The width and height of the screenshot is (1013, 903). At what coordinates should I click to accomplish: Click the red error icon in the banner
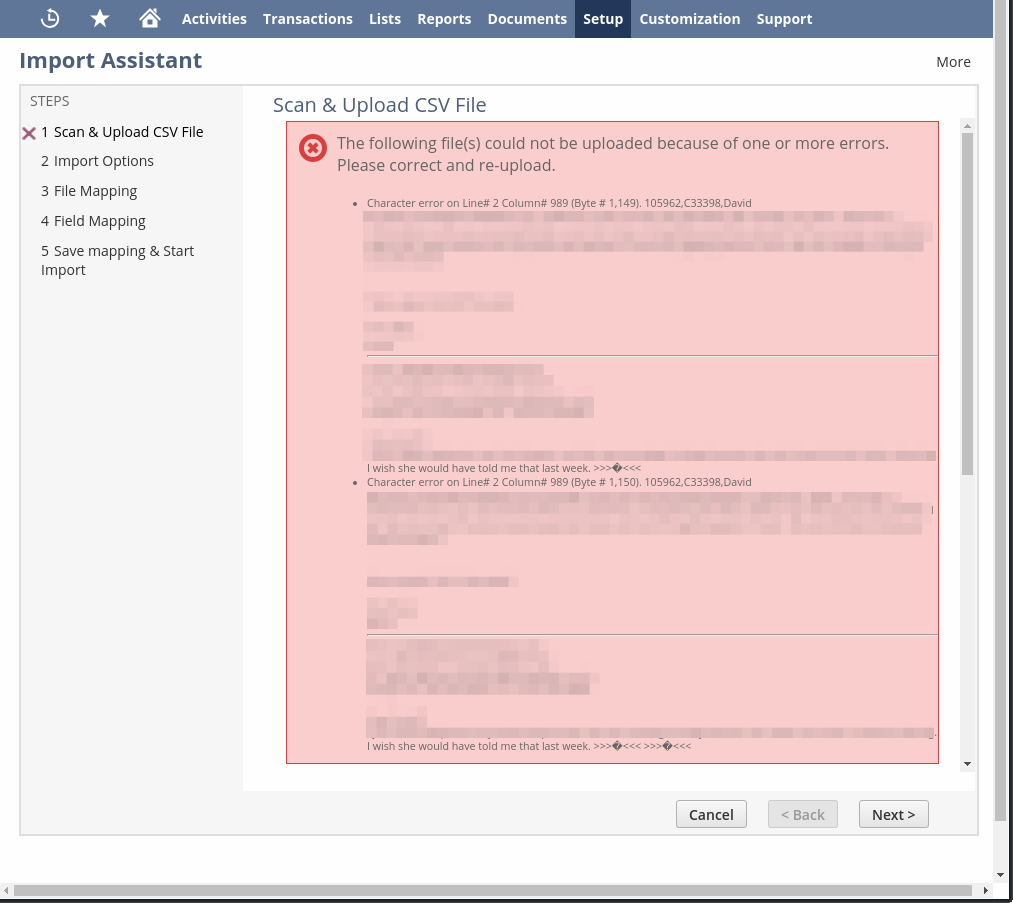312,147
